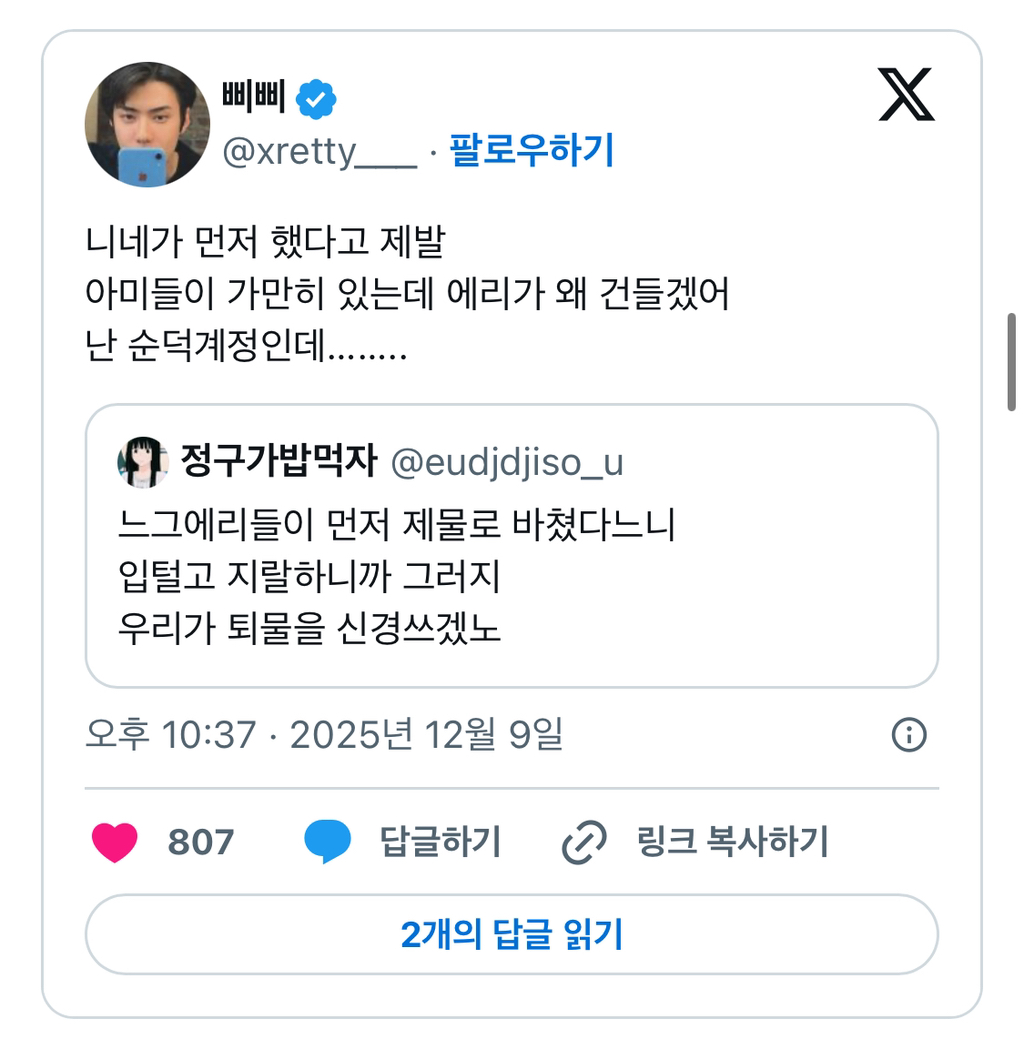The width and height of the screenshot is (1024, 1059).
Task: Click the 팔로우하기 follow link
Action: click(x=531, y=151)
